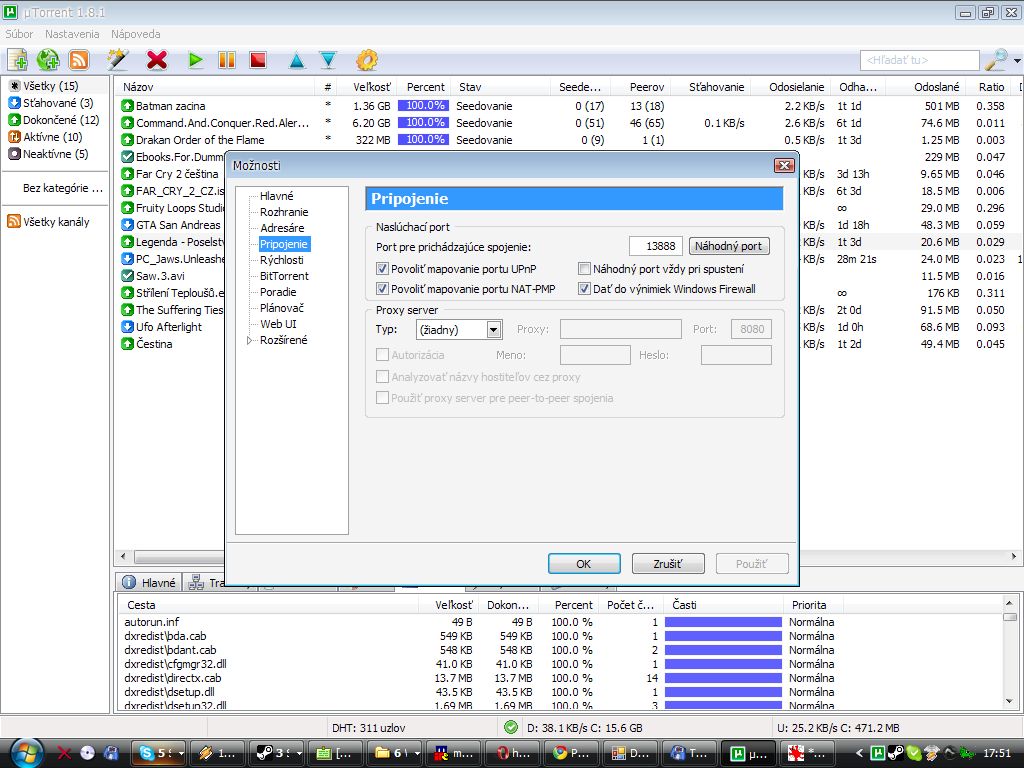This screenshot has height=768, width=1024.
Task: Click the status icon next to Batman zacina
Action: pos(127,106)
